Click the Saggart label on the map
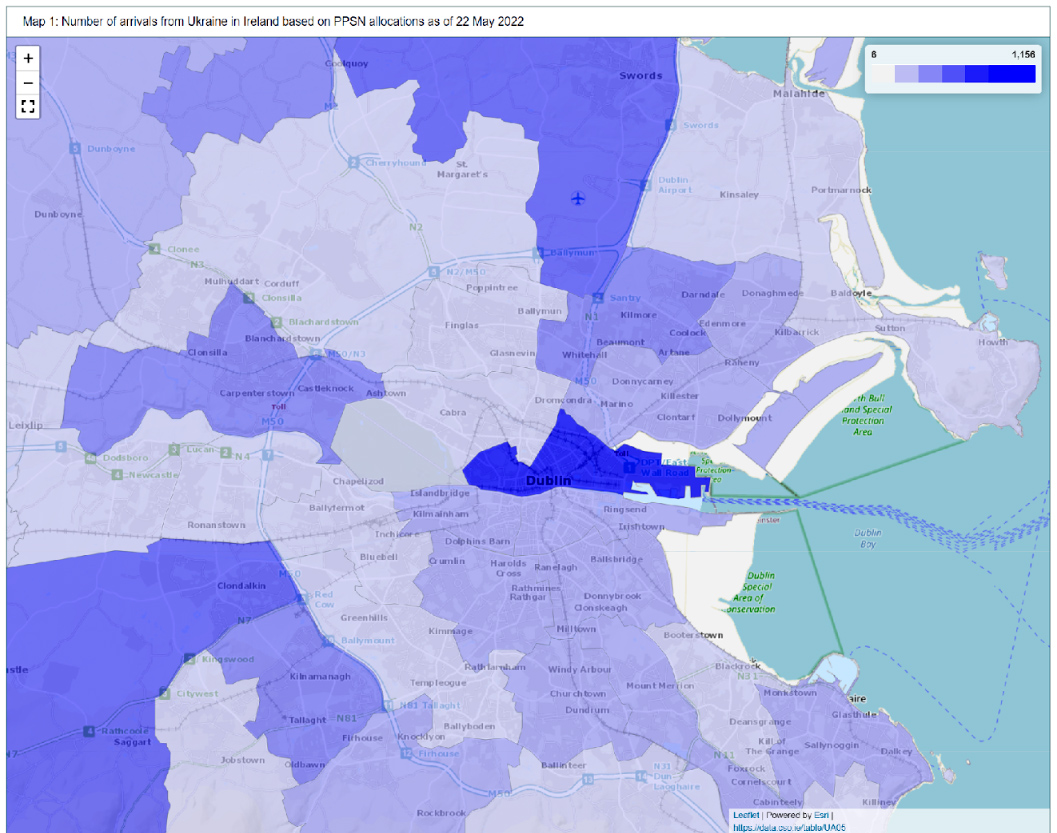The image size is (1057, 833). pyautogui.click(x=132, y=742)
